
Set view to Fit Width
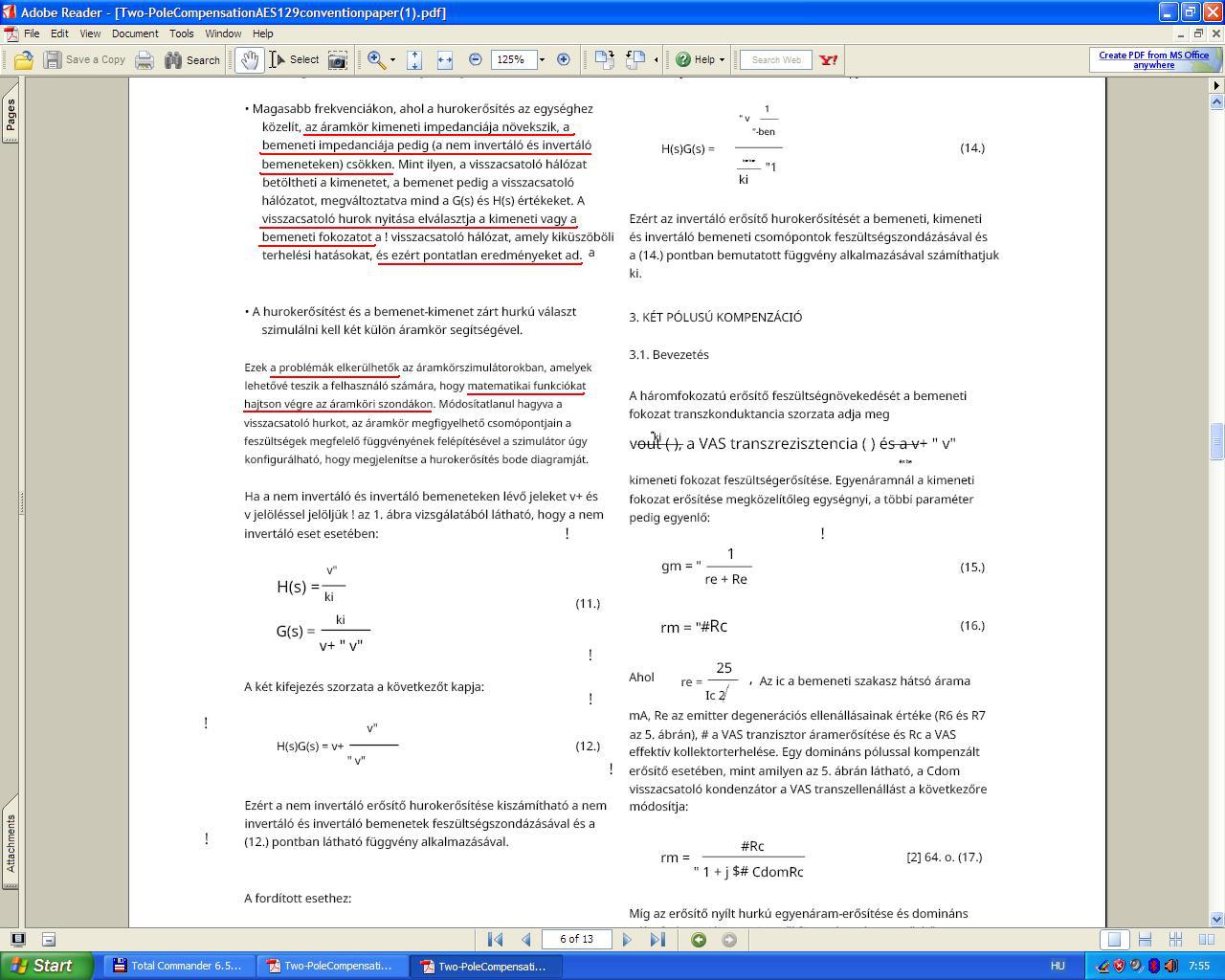pyautogui.click(x=445, y=59)
